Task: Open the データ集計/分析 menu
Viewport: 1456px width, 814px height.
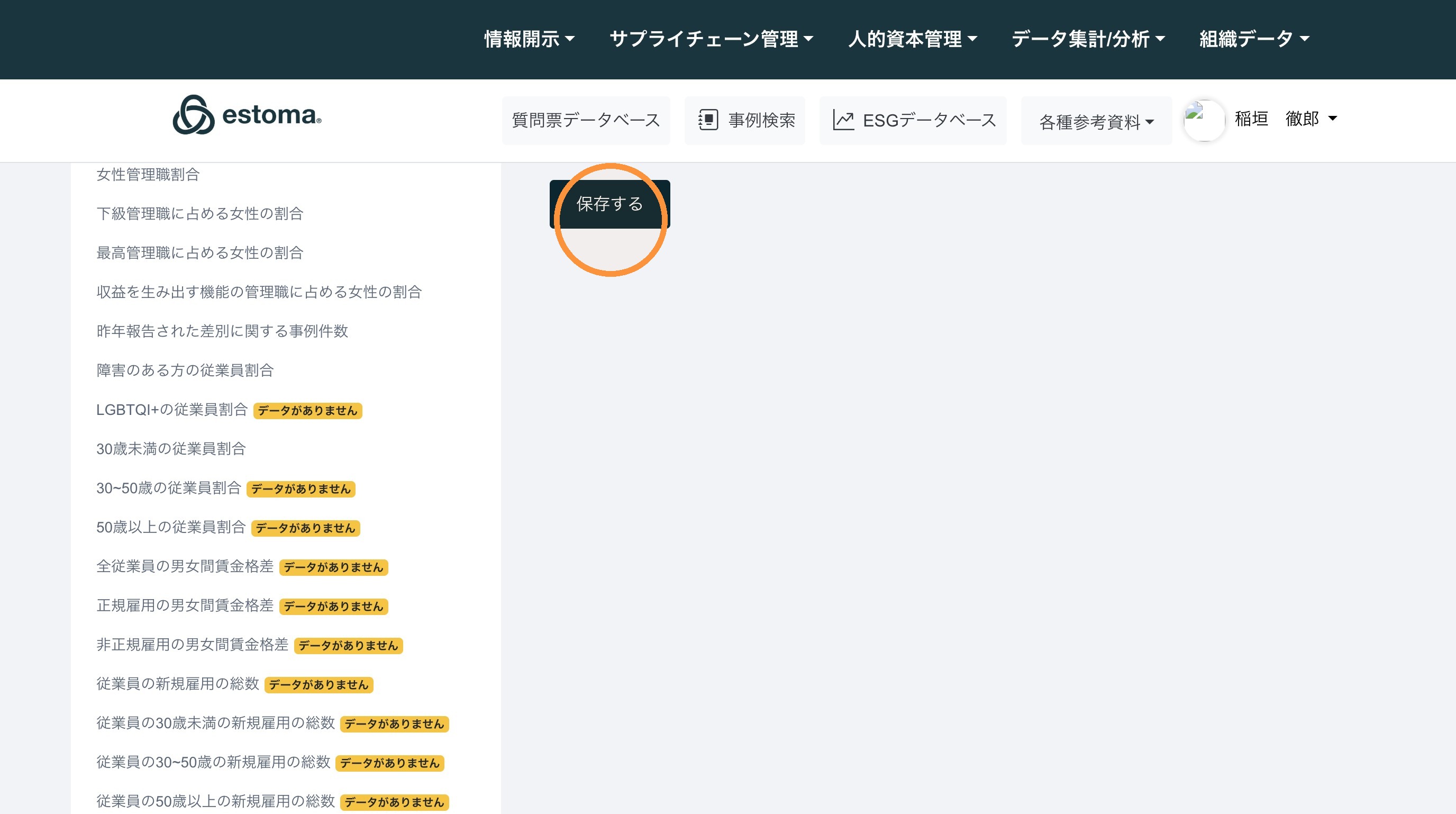Action: tap(1088, 39)
